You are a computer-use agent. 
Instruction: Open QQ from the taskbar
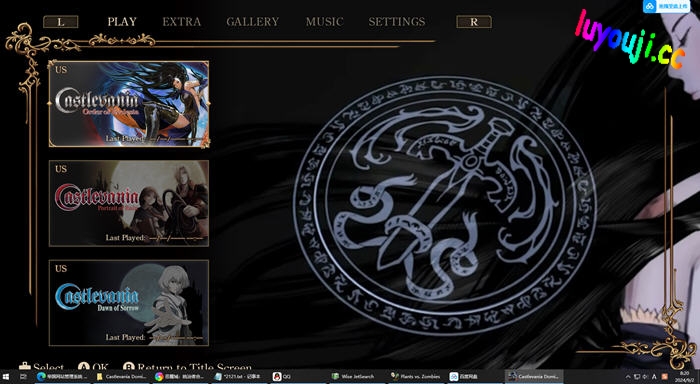point(298,377)
